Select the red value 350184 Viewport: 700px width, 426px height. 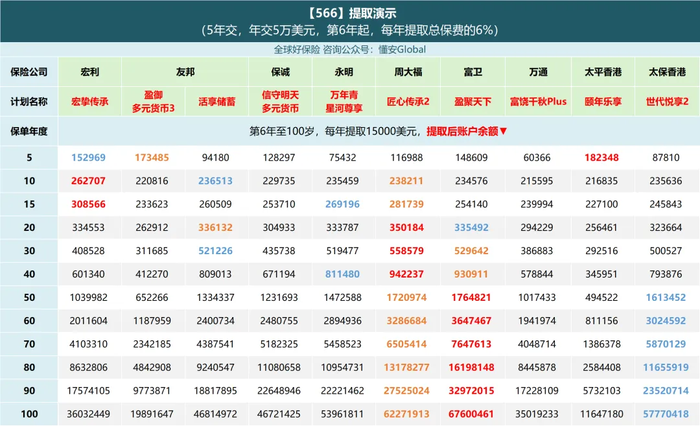[406, 227]
